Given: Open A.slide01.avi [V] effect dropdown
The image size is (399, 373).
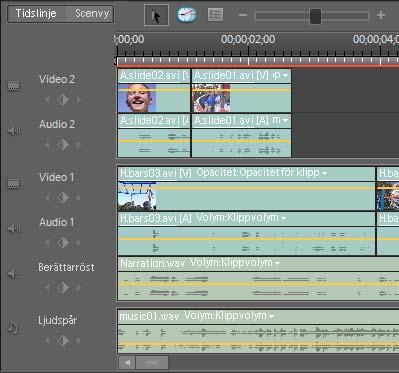Looking at the screenshot, I should pos(285,76).
